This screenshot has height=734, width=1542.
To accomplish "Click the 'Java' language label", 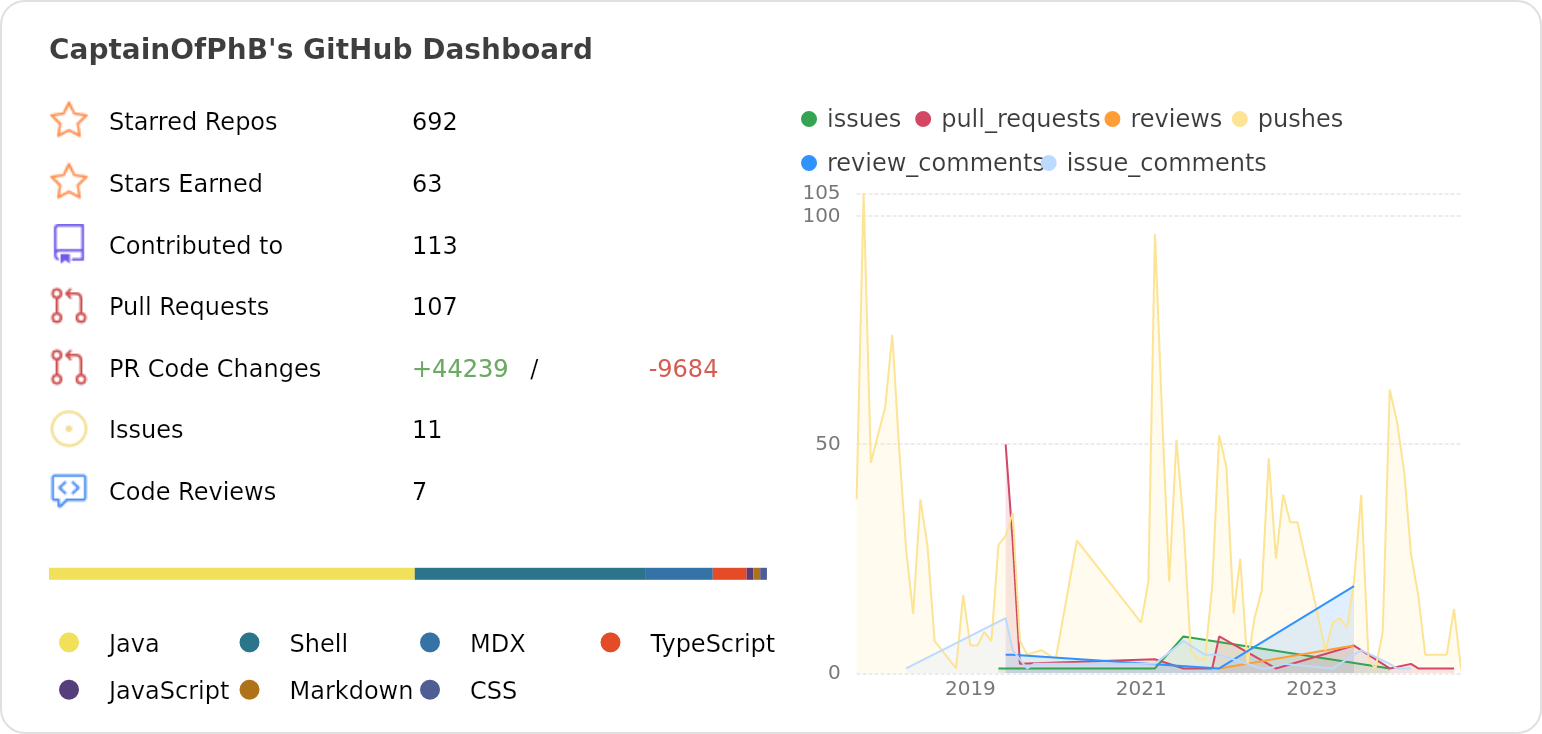I will point(134,644).
